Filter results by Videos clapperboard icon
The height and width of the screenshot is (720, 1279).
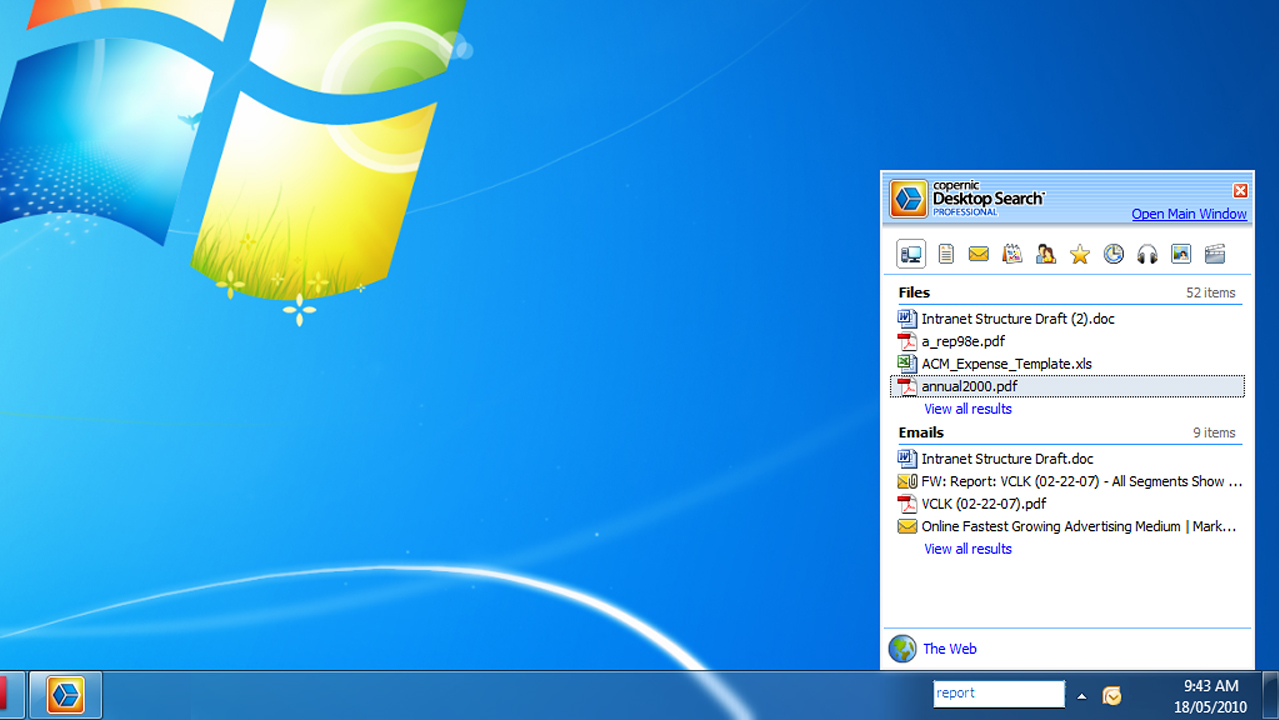pos(1215,254)
